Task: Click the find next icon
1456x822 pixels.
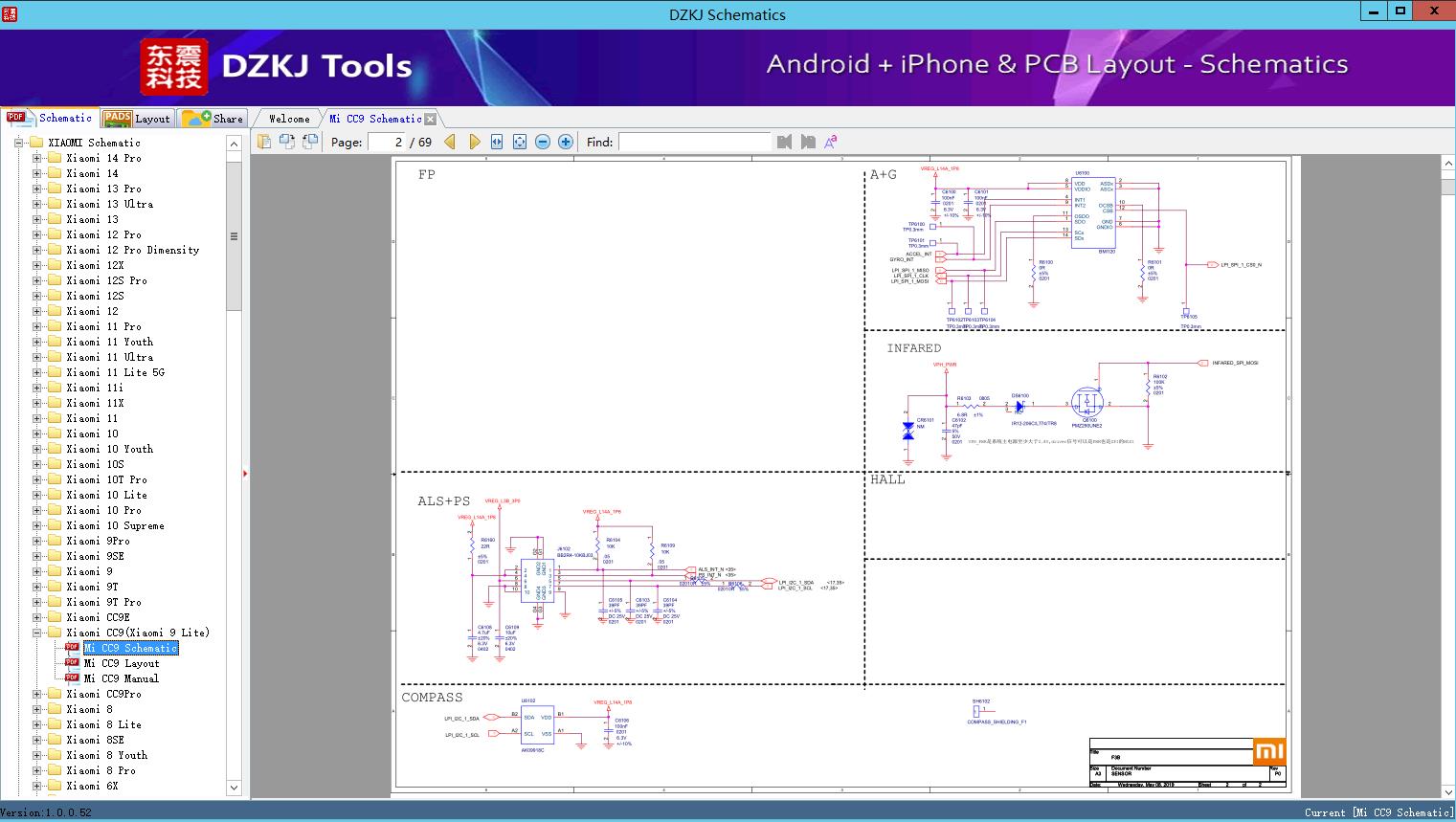Action: pyautogui.click(x=808, y=142)
